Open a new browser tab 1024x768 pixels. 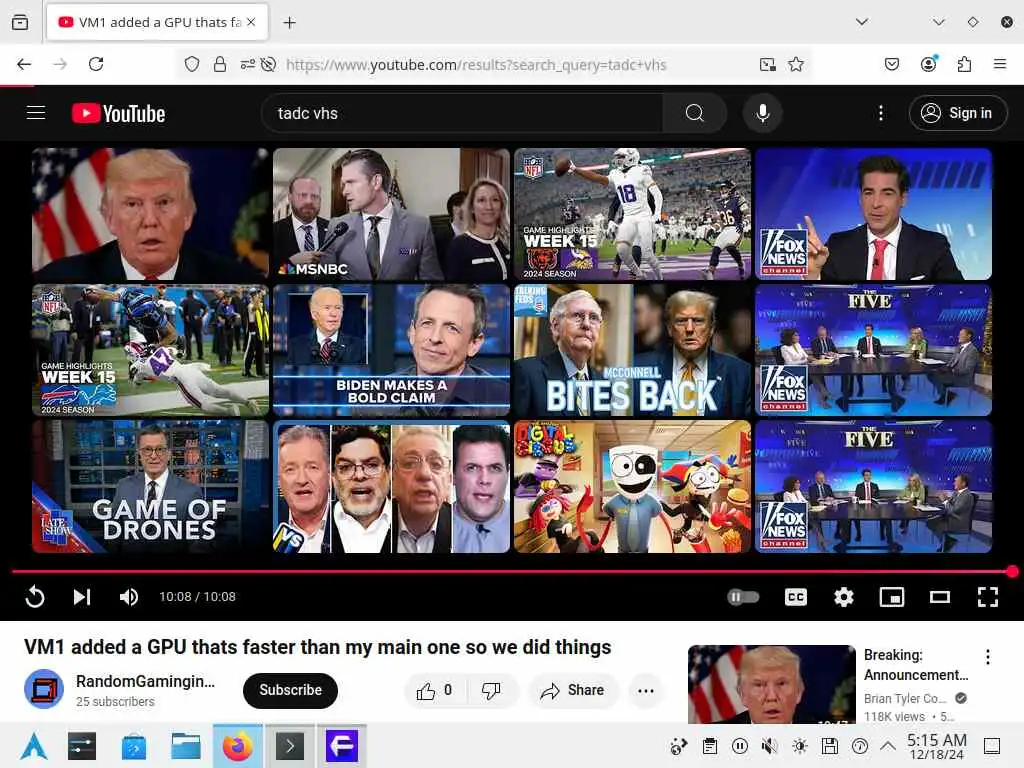[x=289, y=22]
